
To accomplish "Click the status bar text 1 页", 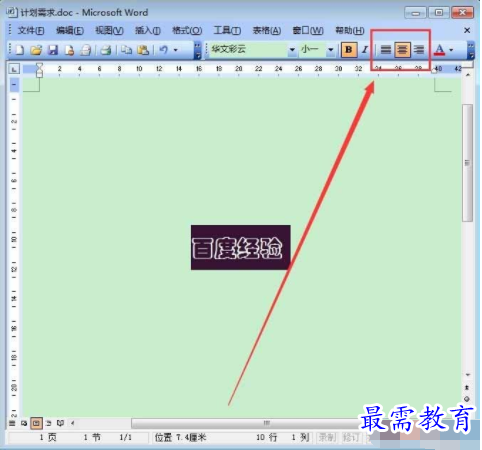I will [x=48, y=437].
